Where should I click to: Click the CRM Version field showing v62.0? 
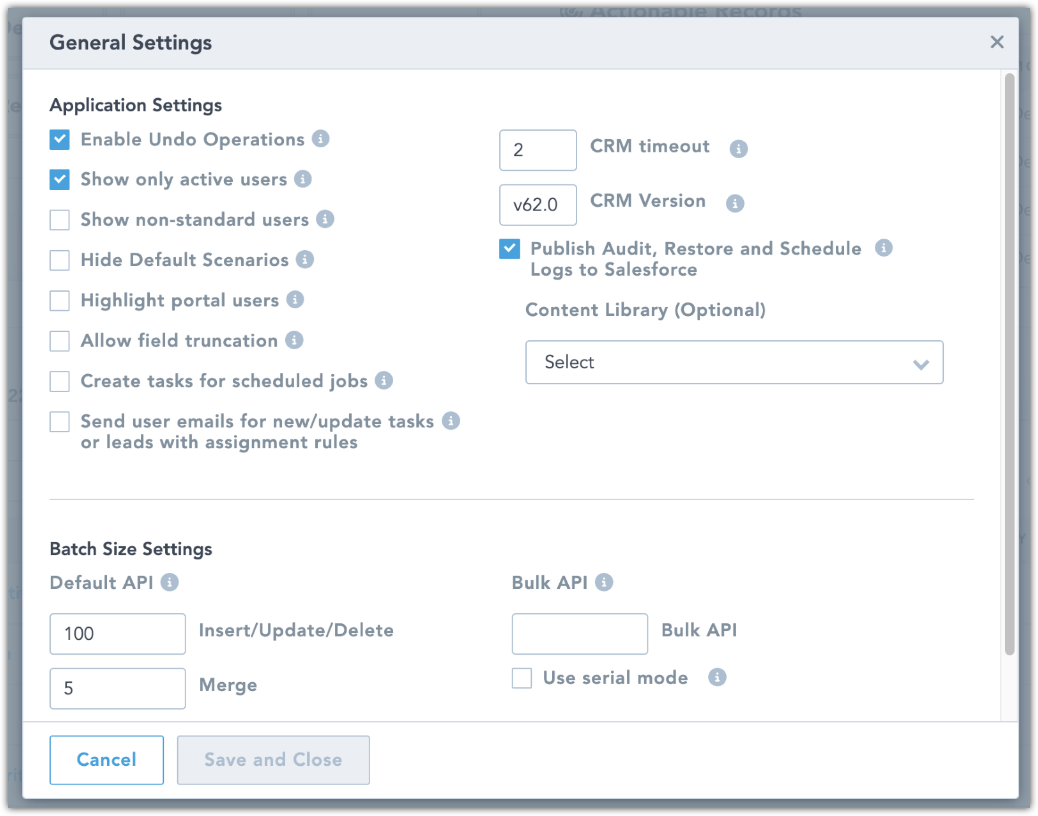538,205
